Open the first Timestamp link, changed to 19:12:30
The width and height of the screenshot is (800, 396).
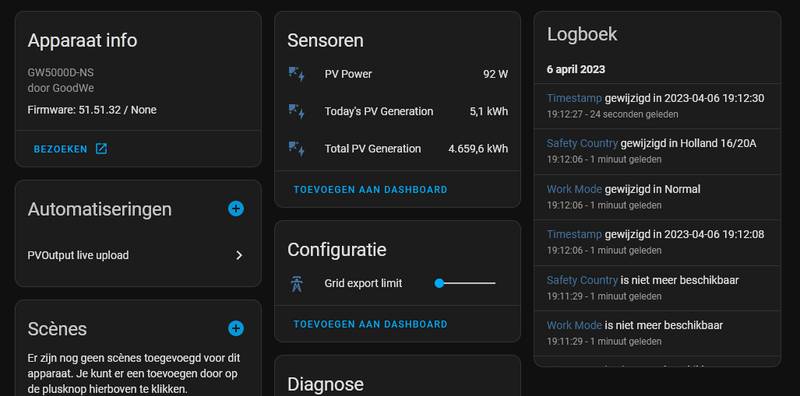tap(574, 98)
